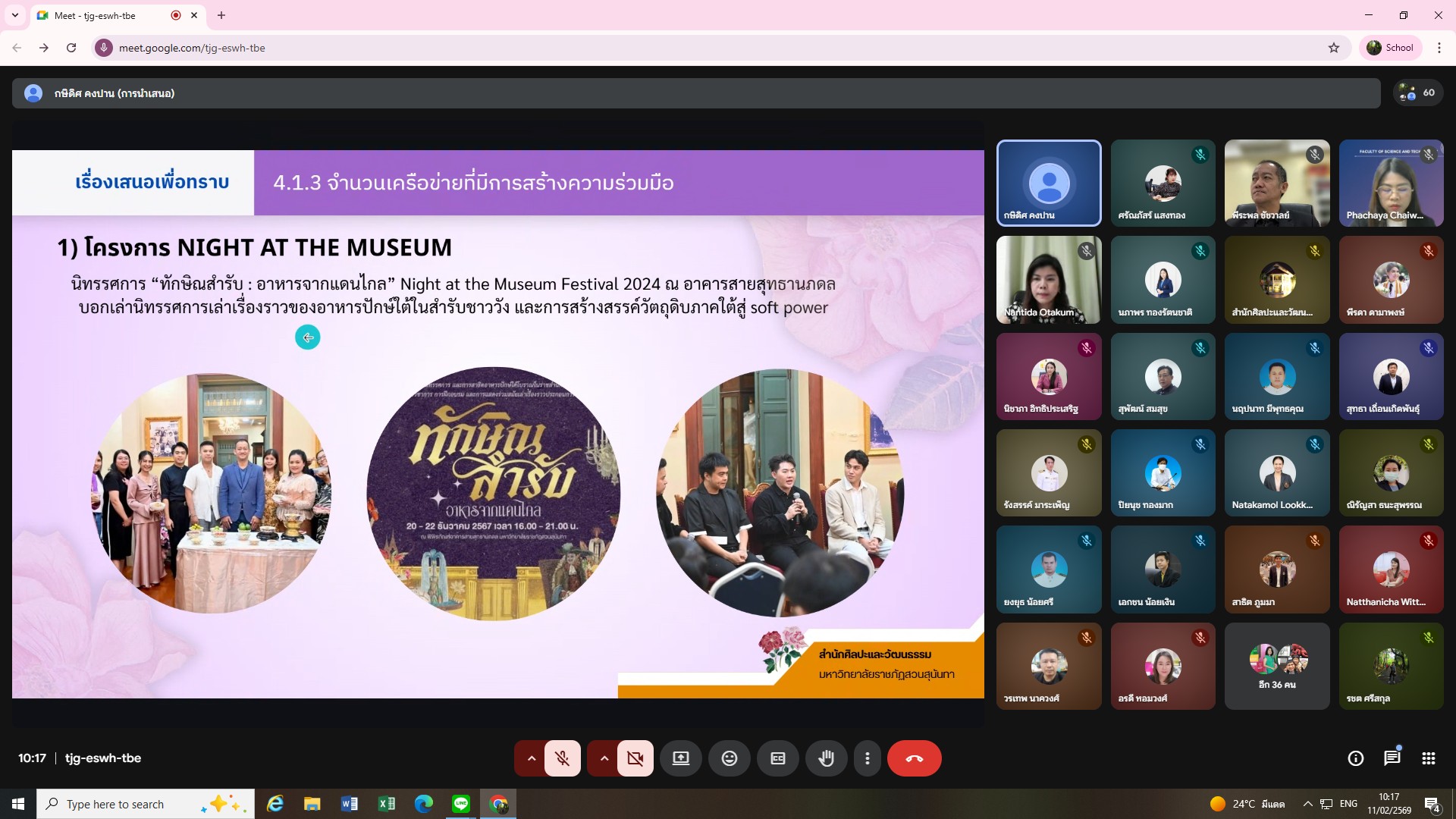Viewport: 1456px width, 819px height.
Task: Click the share screen (present now) icon
Action: 680,758
